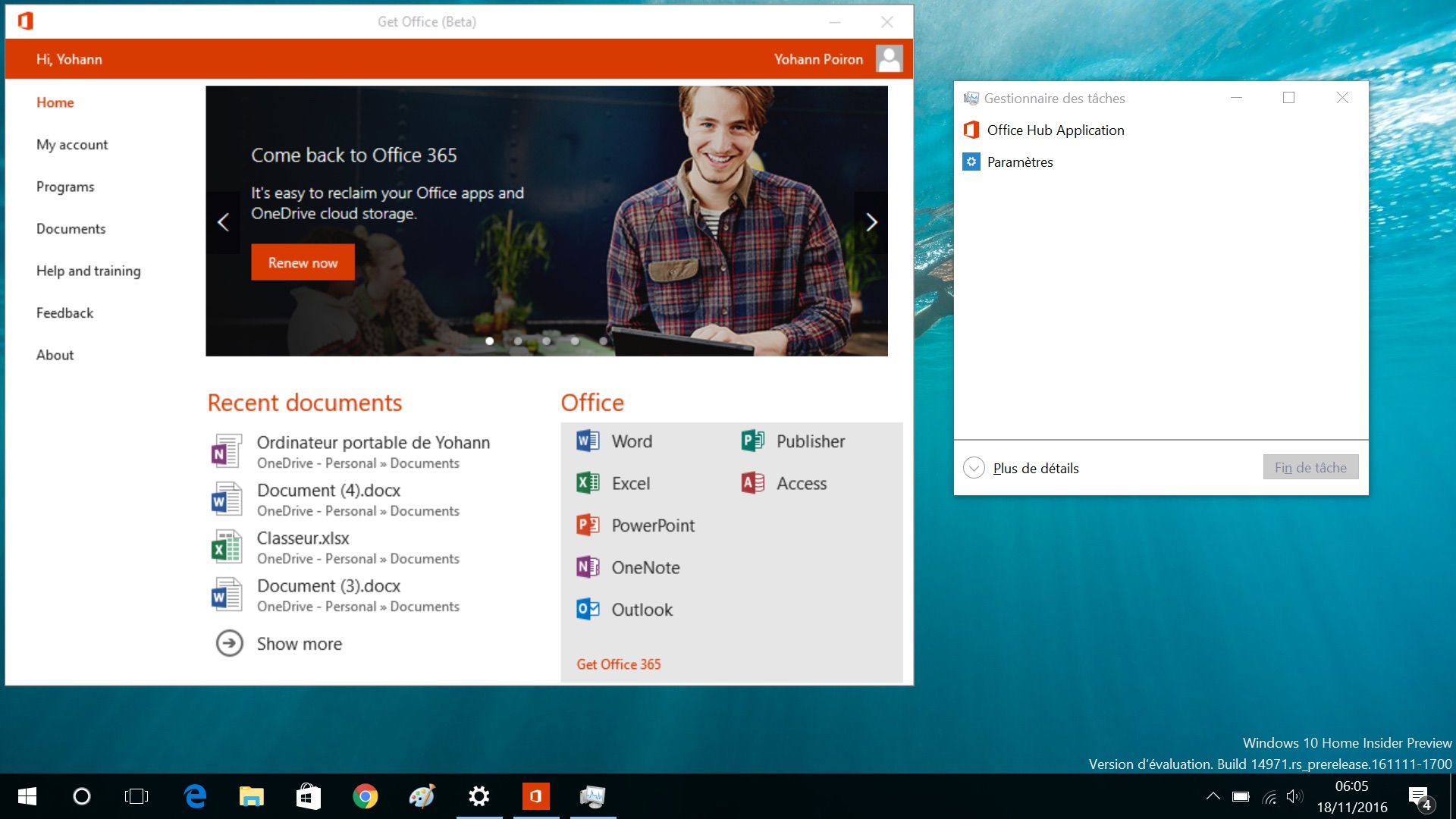Click the Office Hub icon in the taskbar
The height and width of the screenshot is (819, 1456).
tap(535, 796)
